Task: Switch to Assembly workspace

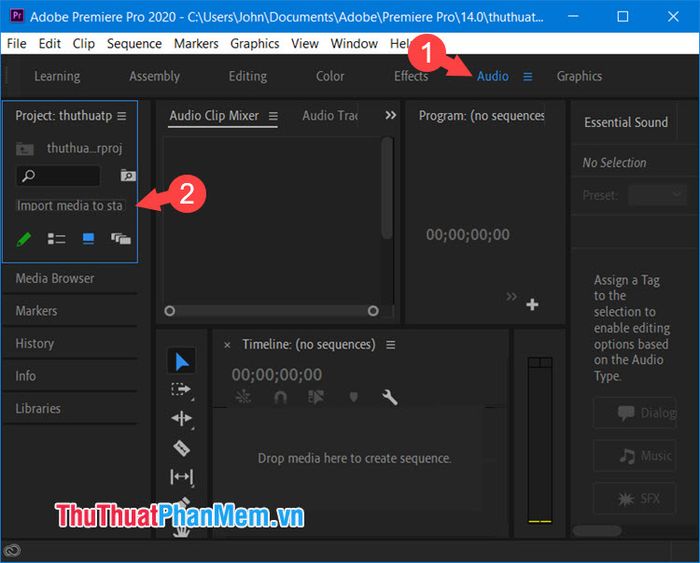Action: click(x=154, y=76)
